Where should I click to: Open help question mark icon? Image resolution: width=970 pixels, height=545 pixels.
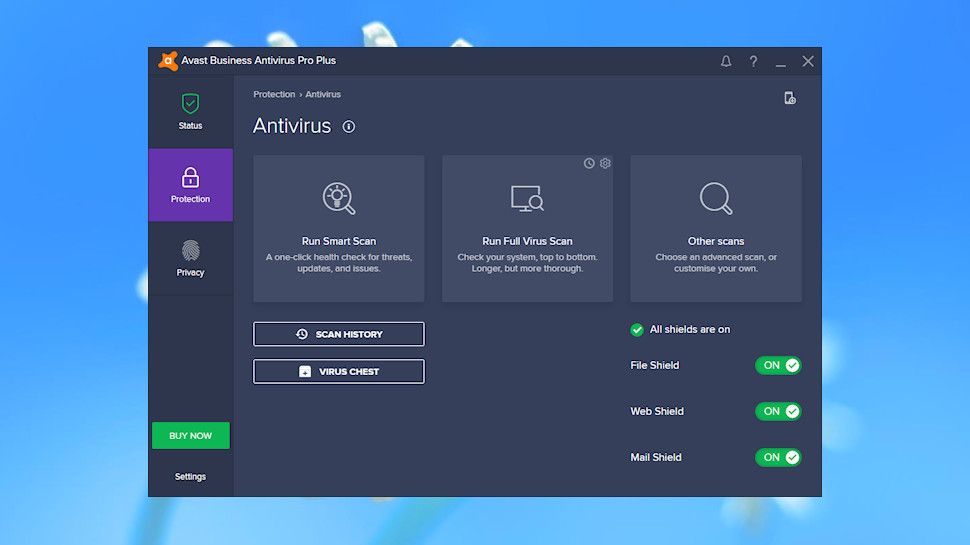coord(753,61)
